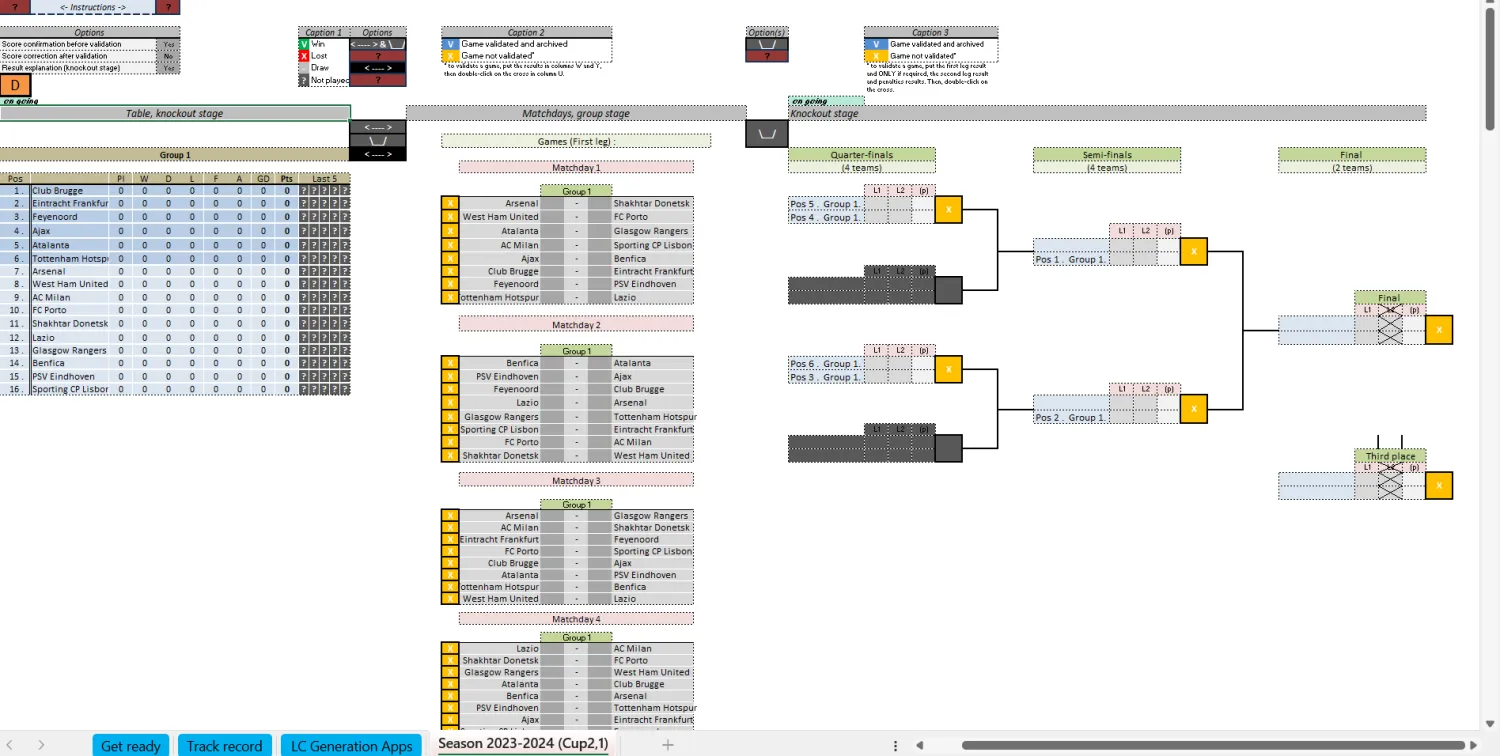Click next sheet navigation arrow
The image size is (1500, 756).
pyautogui.click(x=41, y=745)
